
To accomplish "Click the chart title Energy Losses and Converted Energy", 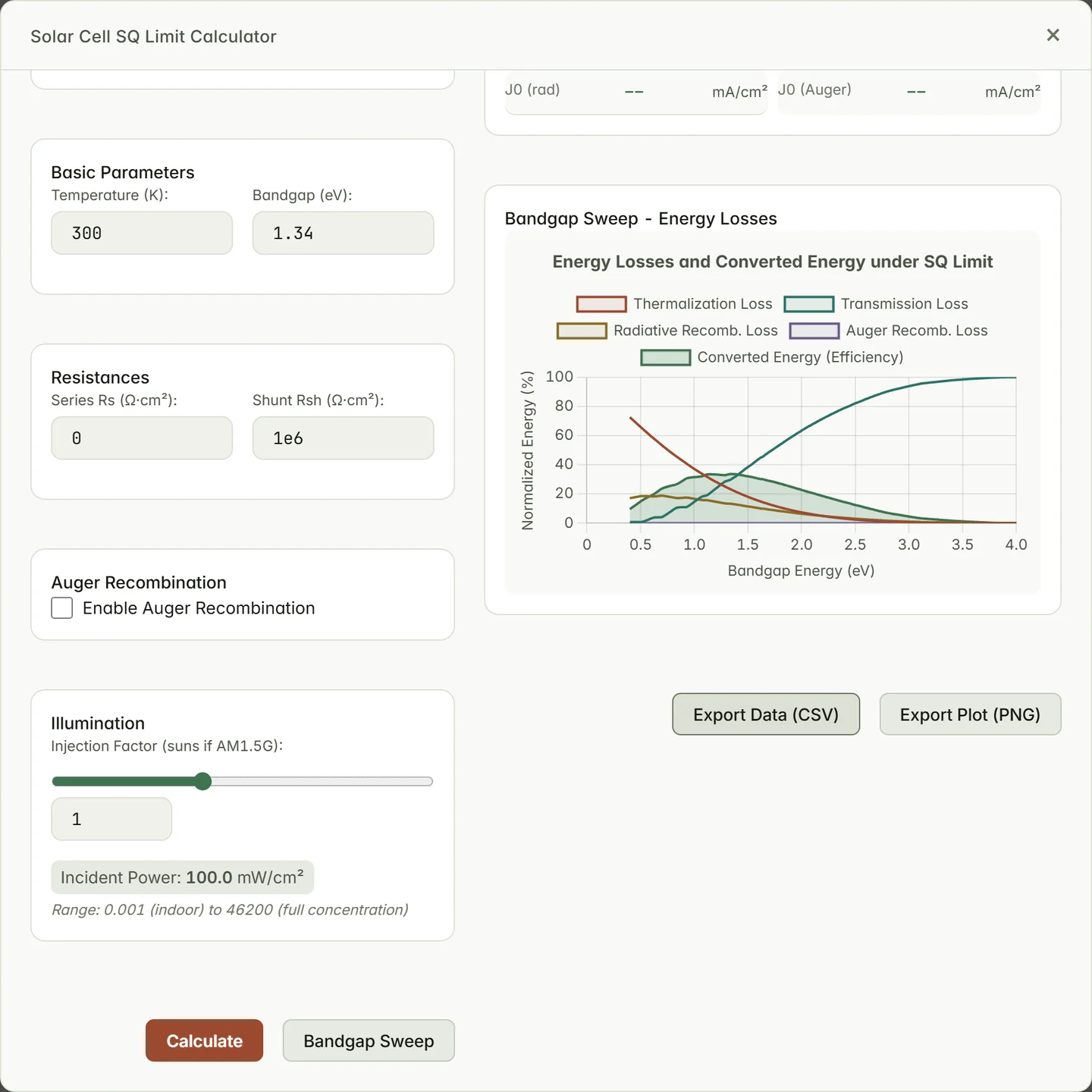I will tap(773, 262).
